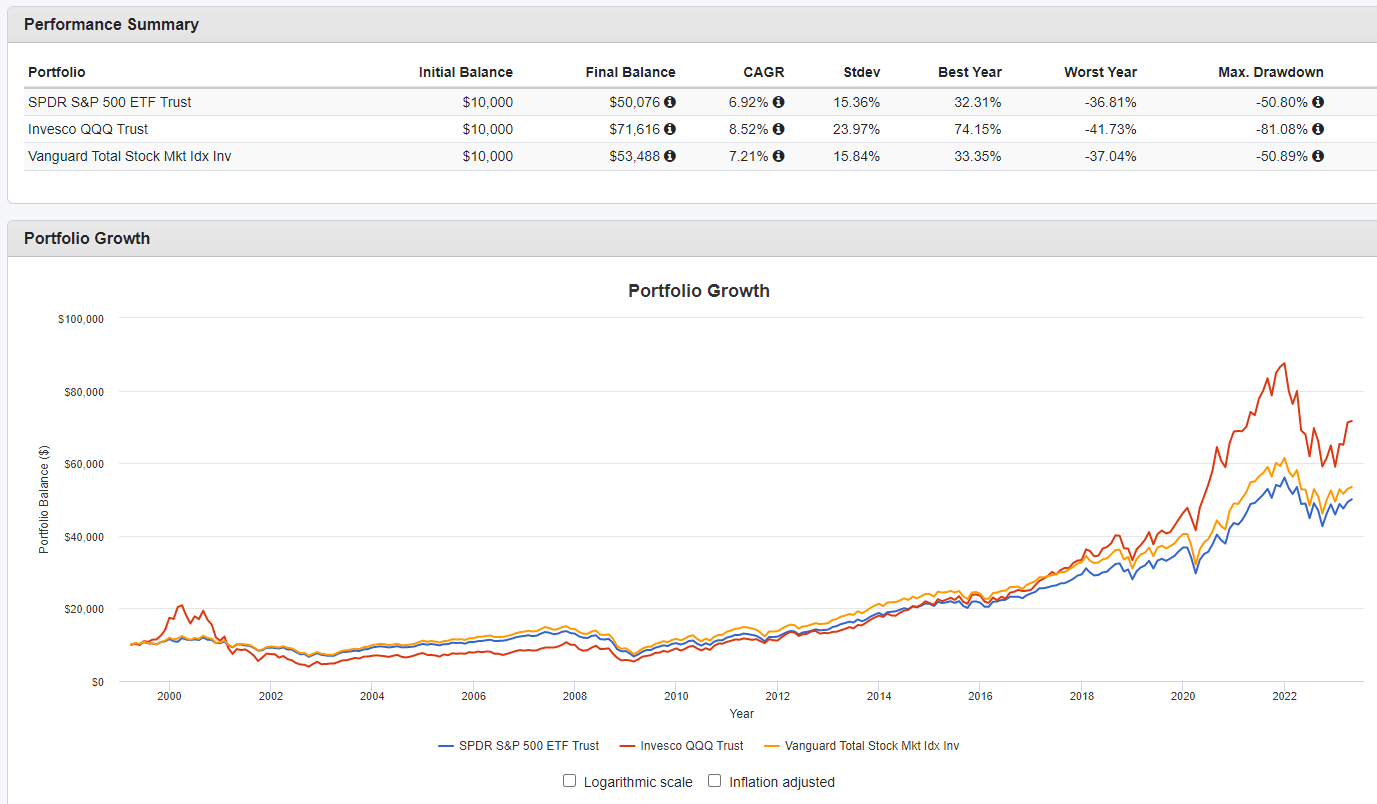Screen dimensions: 1377x804
Task: Click the CAGR column header
Action: (x=764, y=72)
